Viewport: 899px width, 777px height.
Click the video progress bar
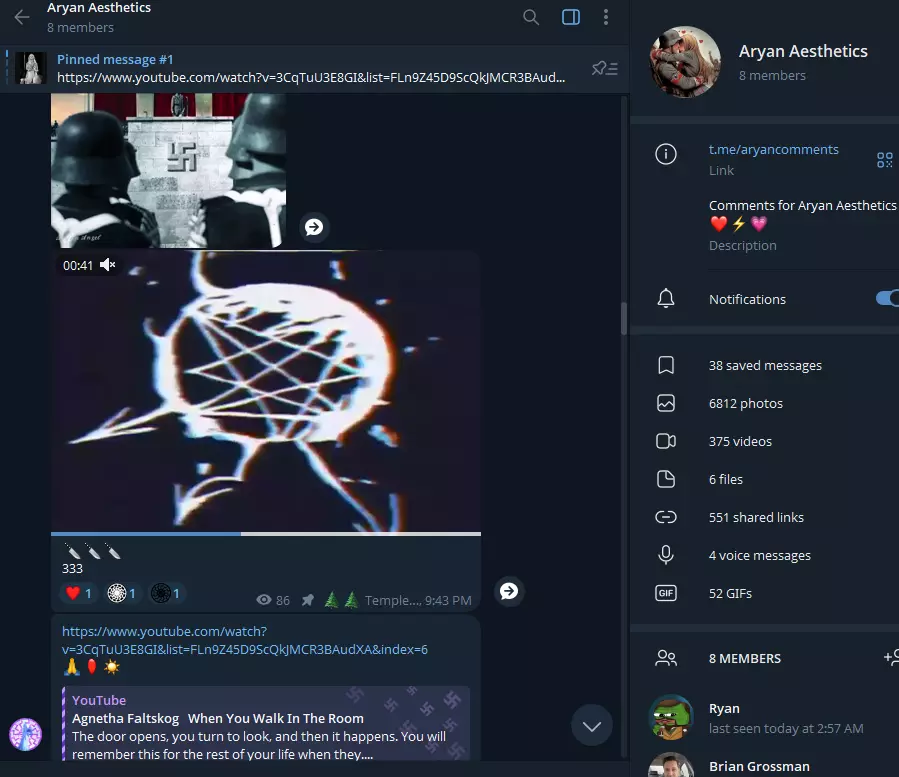(x=265, y=534)
